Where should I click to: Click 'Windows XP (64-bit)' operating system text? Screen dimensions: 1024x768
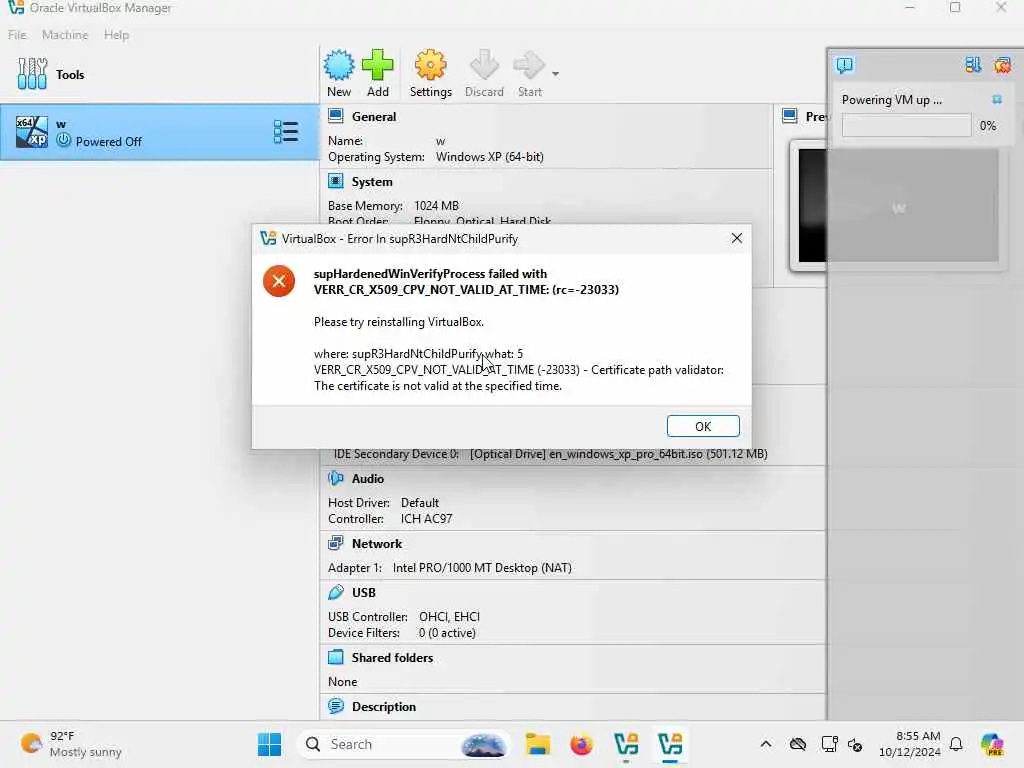click(x=490, y=157)
